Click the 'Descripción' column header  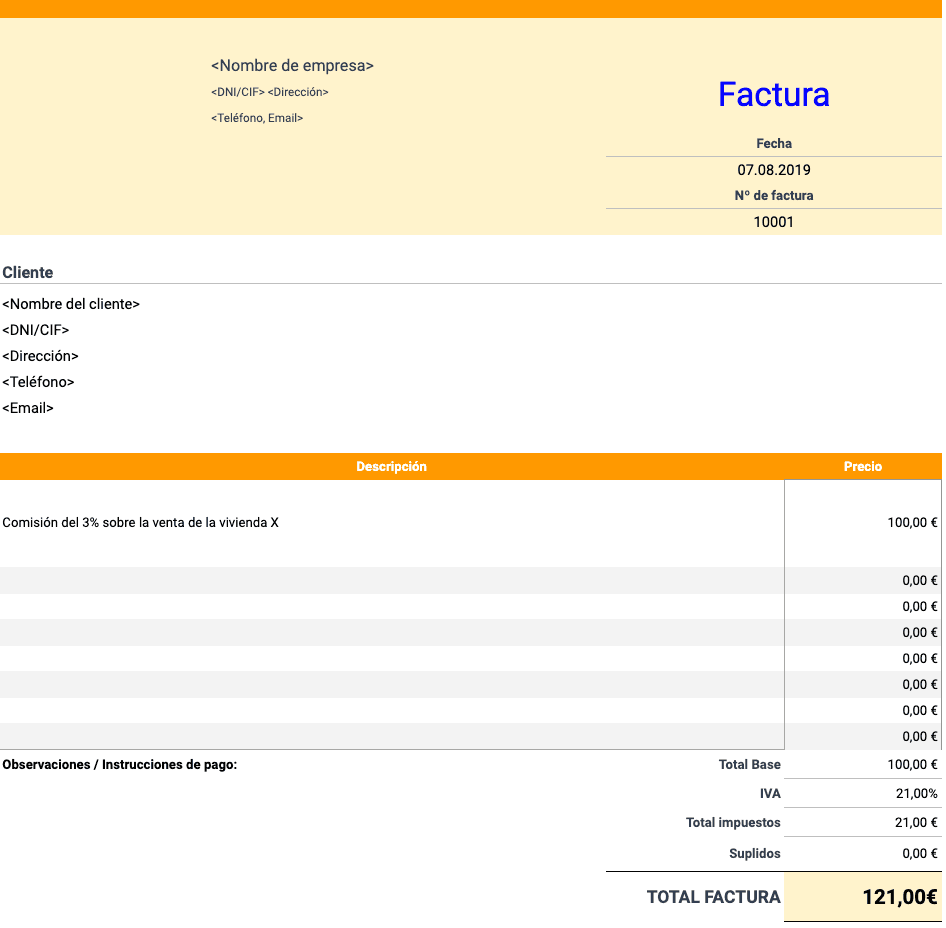pyautogui.click(x=392, y=466)
